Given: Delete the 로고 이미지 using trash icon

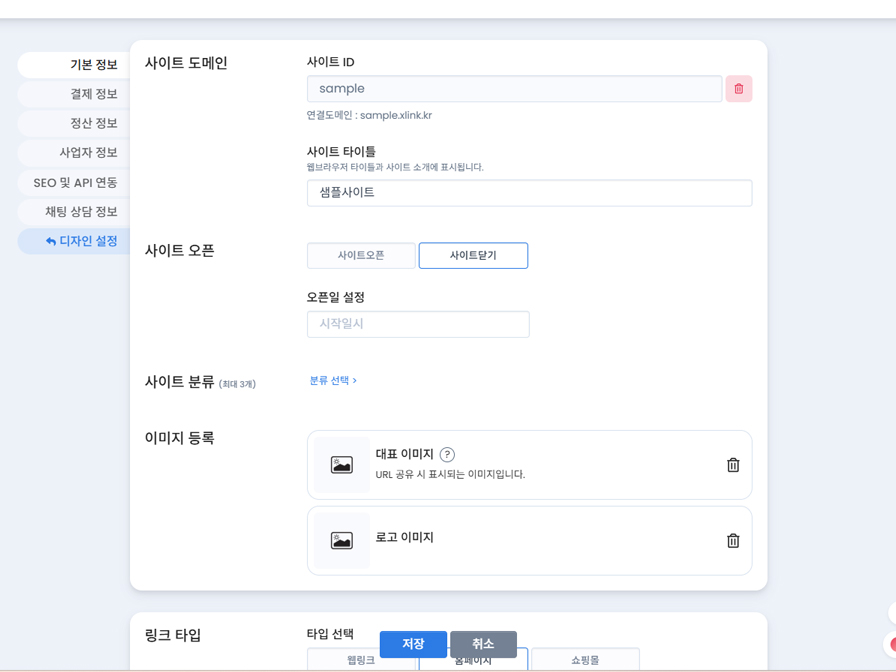Looking at the screenshot, I should point(733,541).
